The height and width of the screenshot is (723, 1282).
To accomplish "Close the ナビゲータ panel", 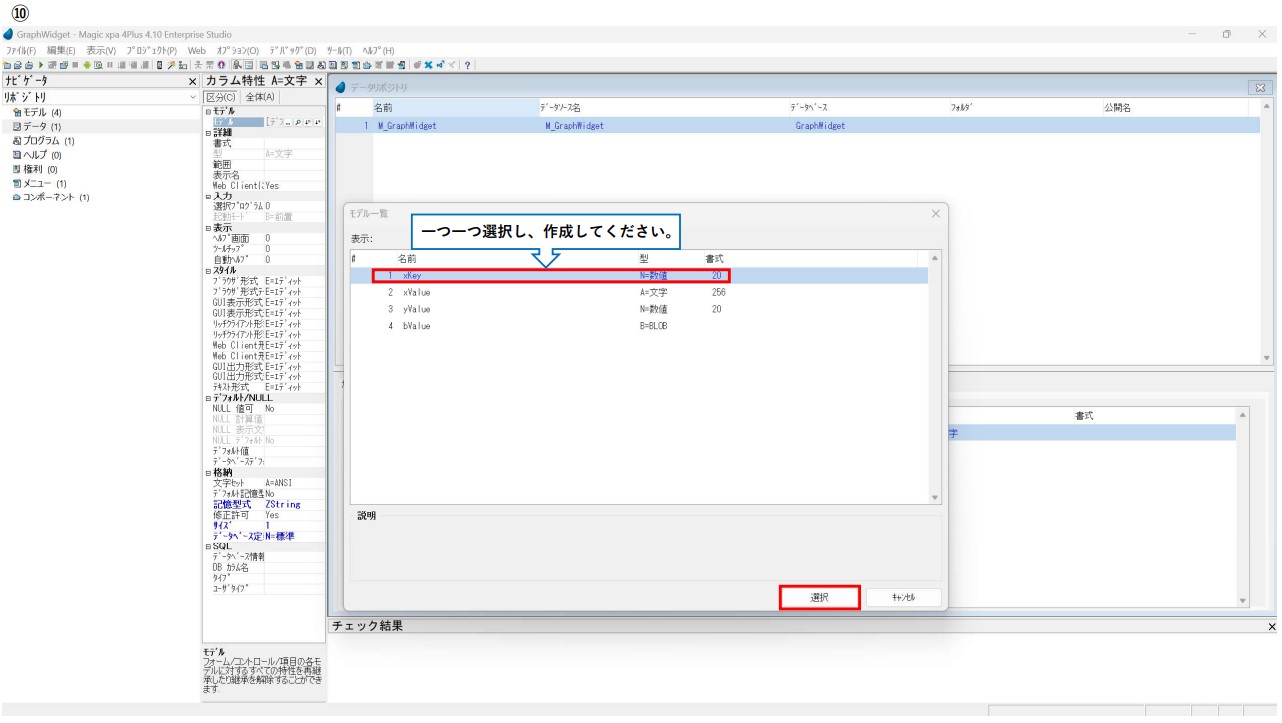I will coord(193,81).
